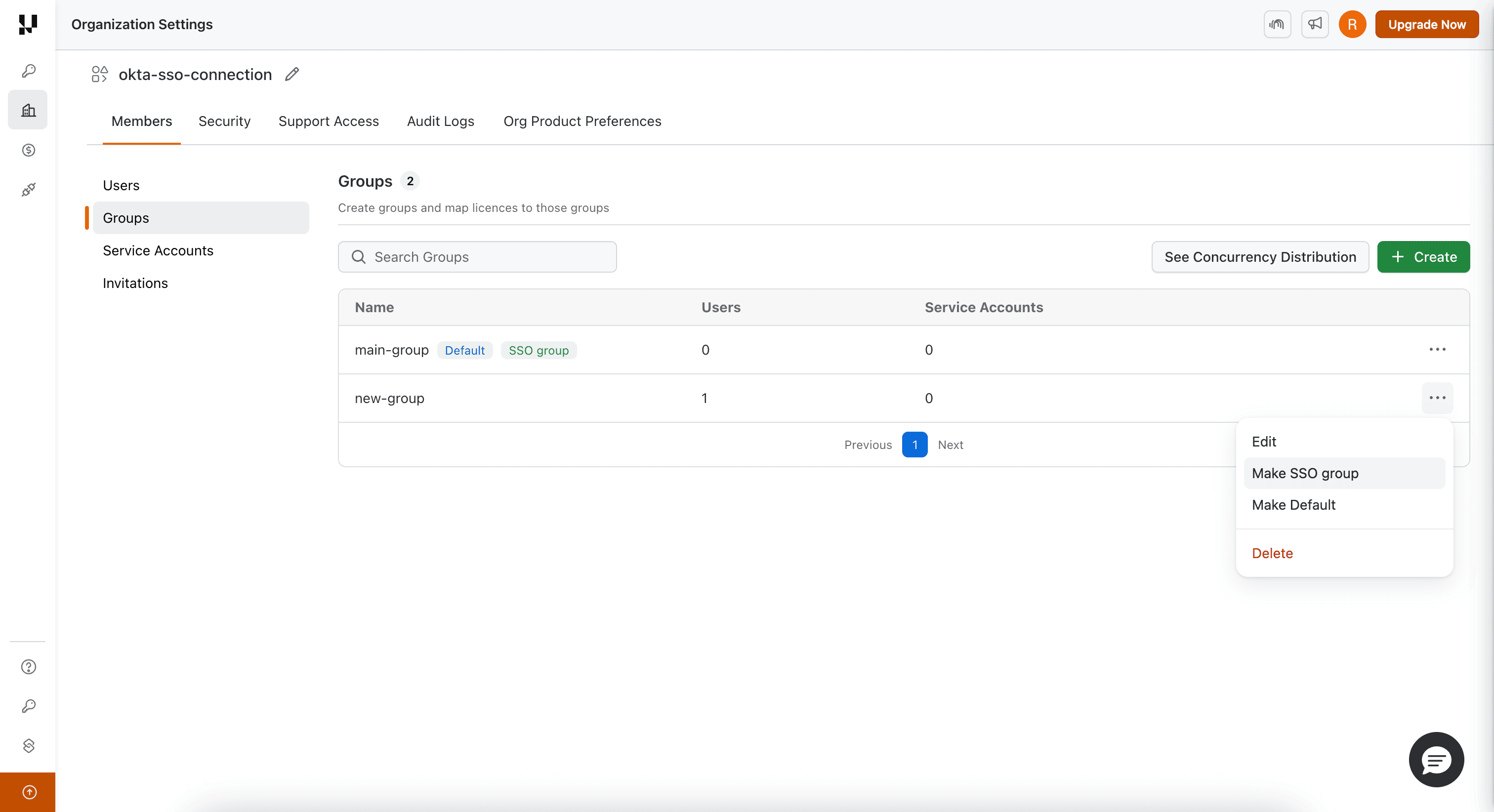The height and width of the screenshot is (812, 1494).
Task: Go to Previous page
Action: click(868, 445)
